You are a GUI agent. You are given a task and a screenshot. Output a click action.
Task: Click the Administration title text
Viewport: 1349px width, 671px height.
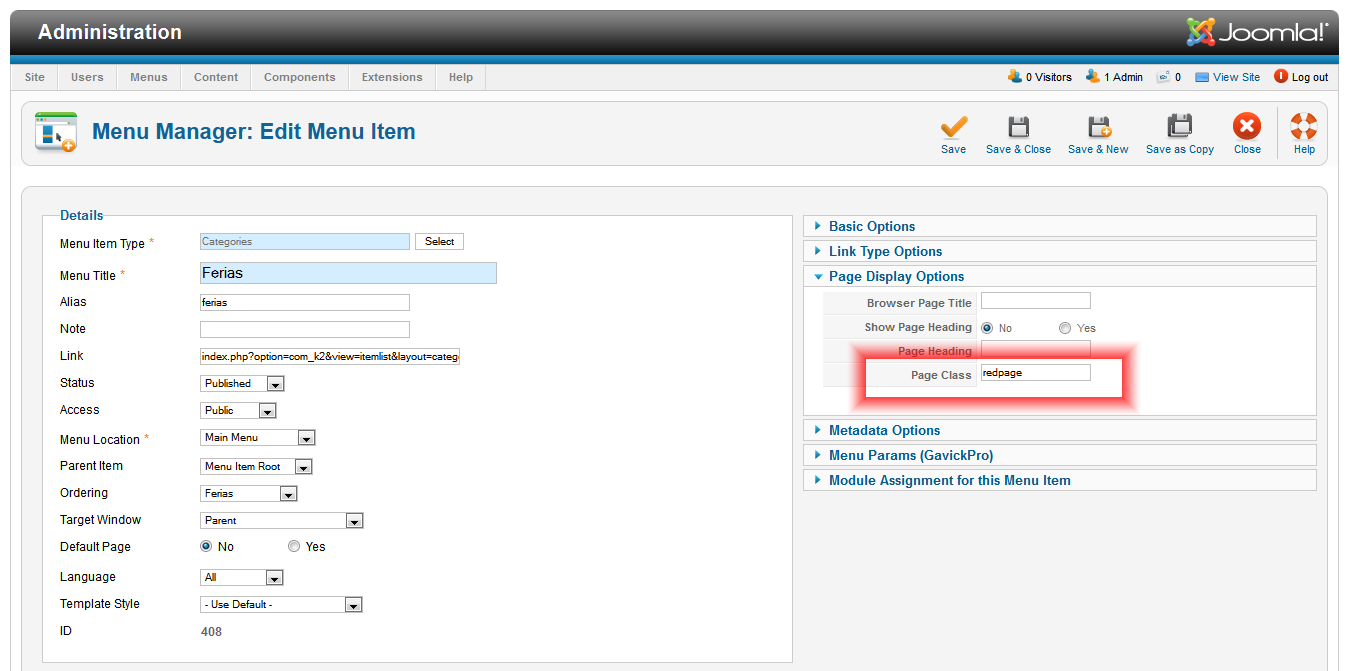point(110,32)
